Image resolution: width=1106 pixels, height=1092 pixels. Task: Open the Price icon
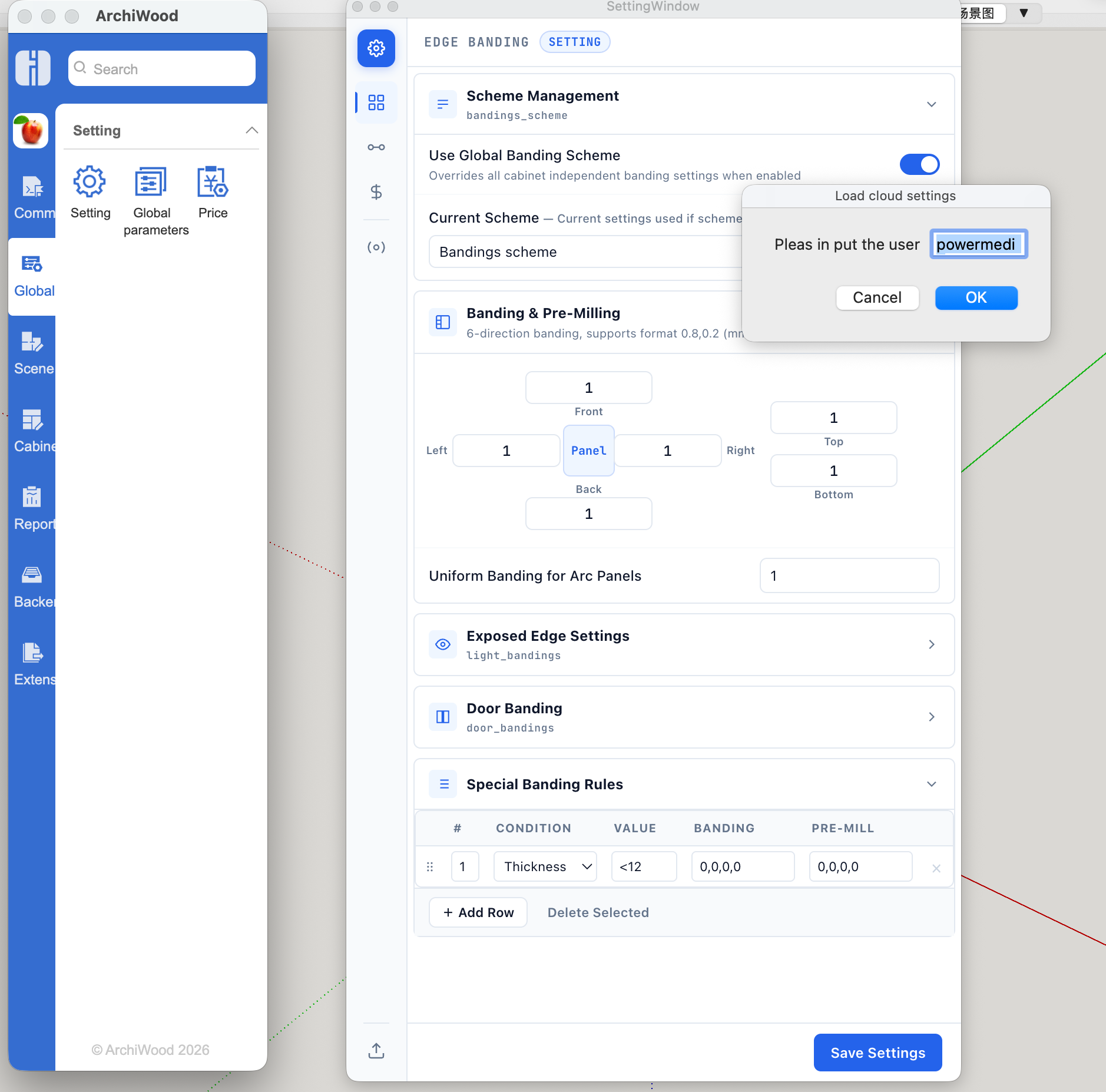click(213, 182)
